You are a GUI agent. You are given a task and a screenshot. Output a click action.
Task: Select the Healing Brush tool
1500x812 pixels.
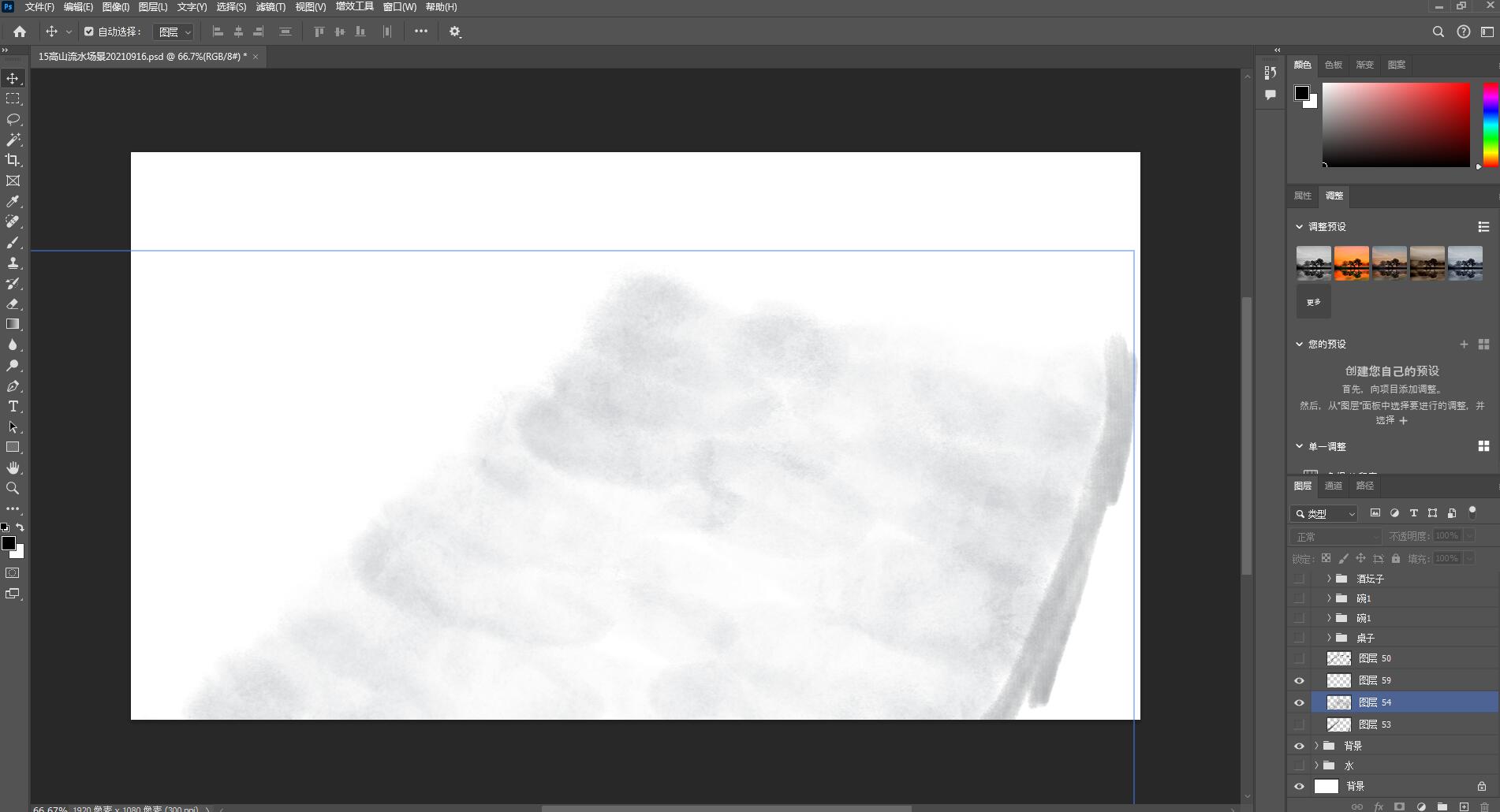[x=13, y=222]
